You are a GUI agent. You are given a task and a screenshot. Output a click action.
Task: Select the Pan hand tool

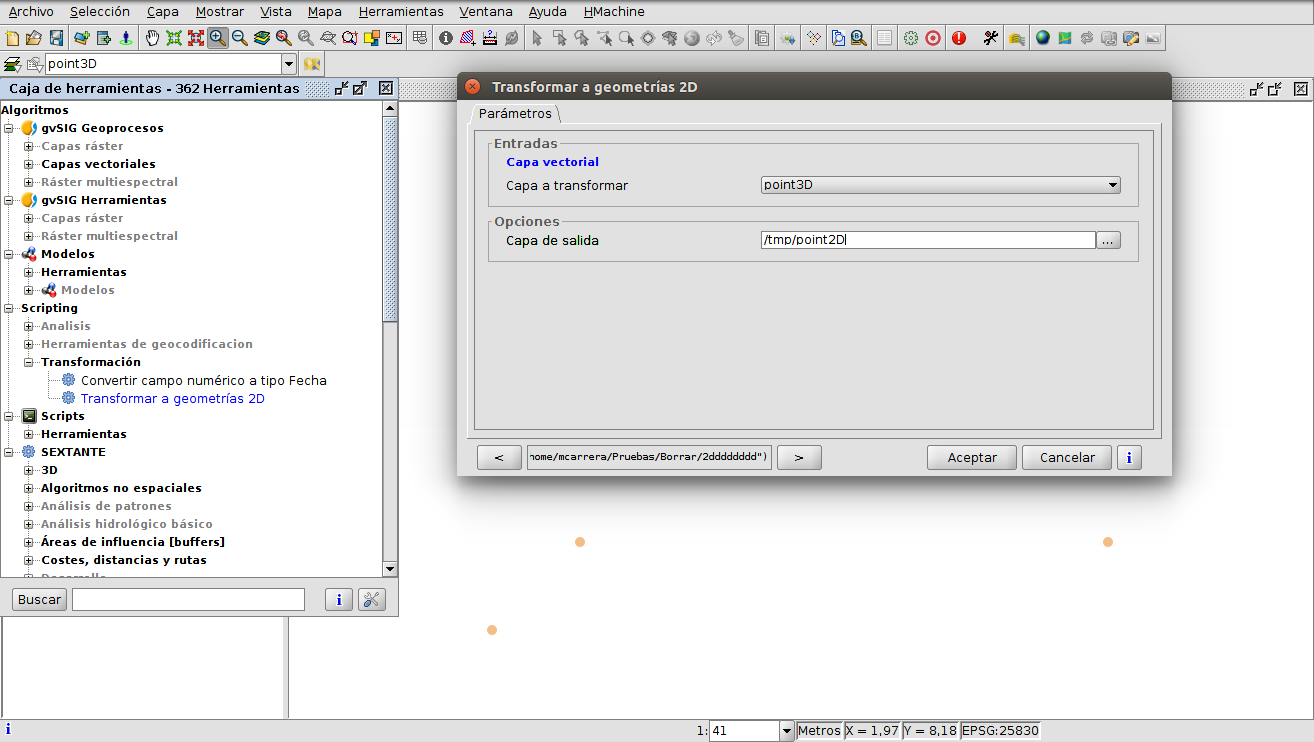152,38
